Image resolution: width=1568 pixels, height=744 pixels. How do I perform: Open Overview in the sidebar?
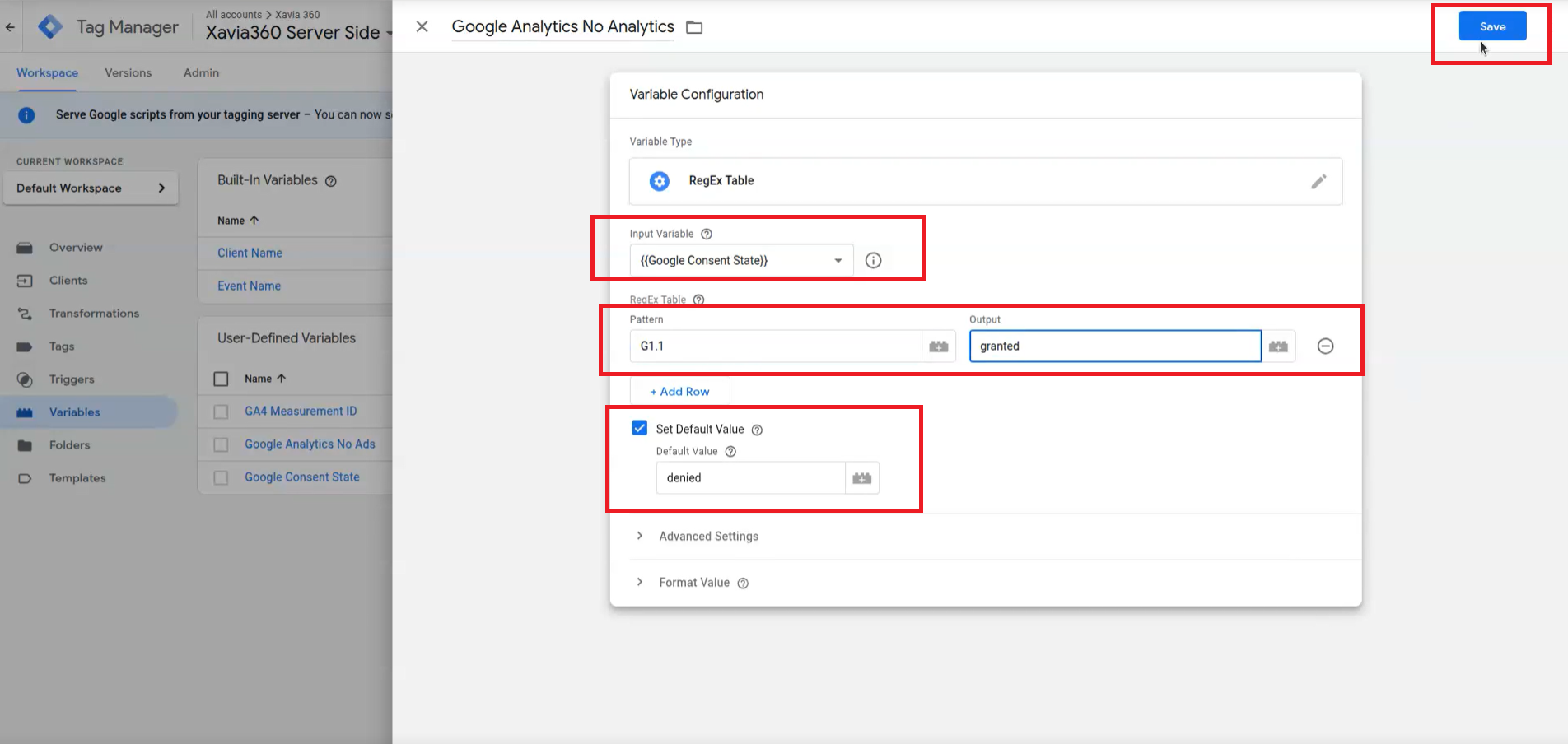(76, 248)
